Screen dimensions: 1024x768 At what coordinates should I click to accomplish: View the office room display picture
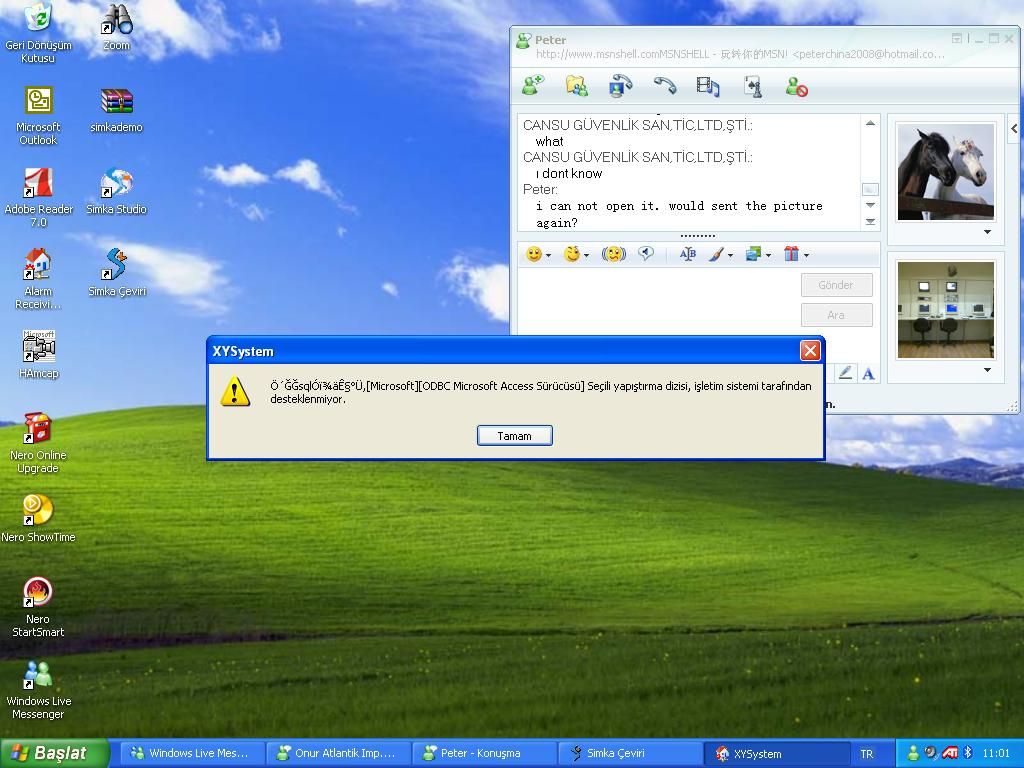click(946, 310)
